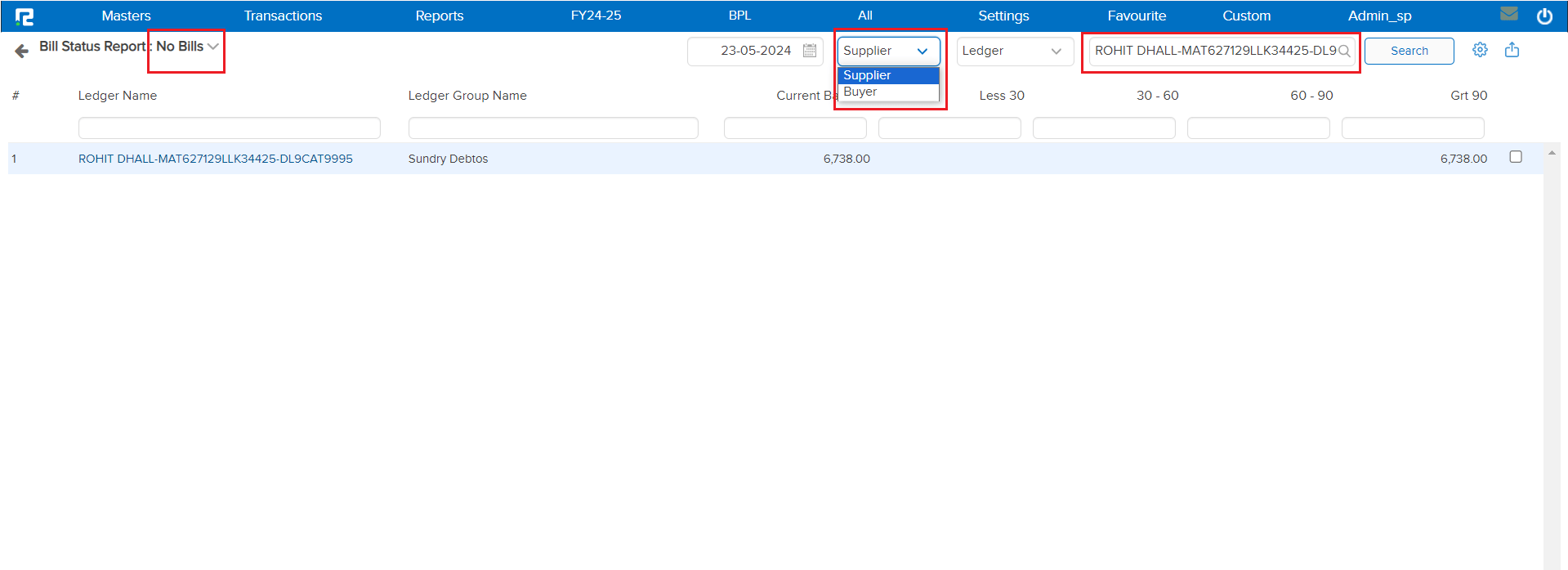This screenshot has width=1568, height=570.
Task: Click the scrollbar up arrow
Action: tap(1551, 153)
